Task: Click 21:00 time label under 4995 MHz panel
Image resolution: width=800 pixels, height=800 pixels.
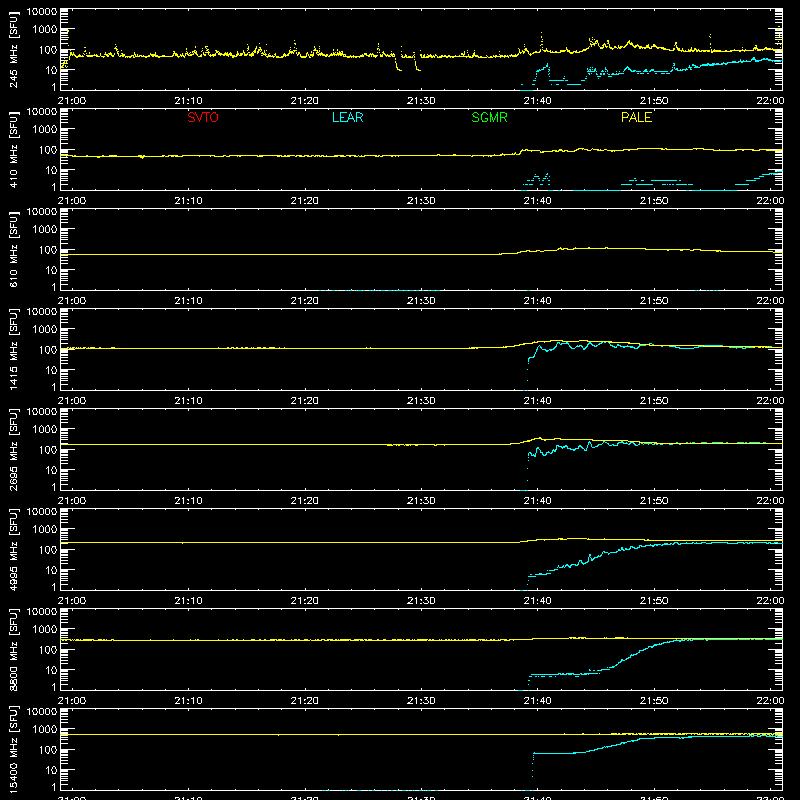Action: (x=71, y=601)
